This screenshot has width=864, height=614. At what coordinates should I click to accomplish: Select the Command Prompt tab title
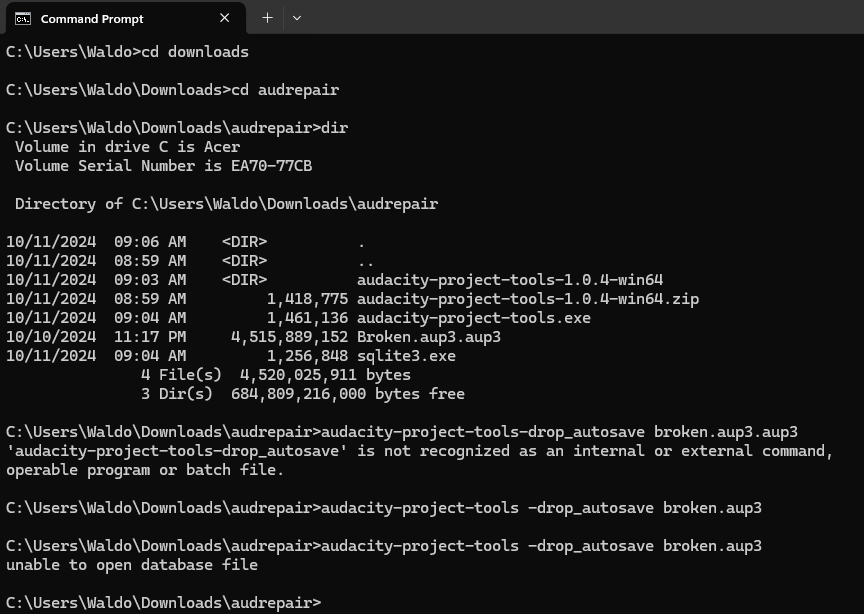point(92,18)
